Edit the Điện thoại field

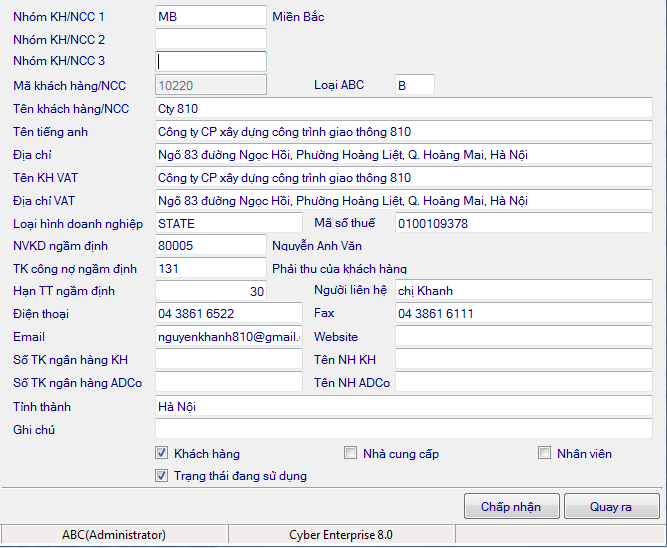pos(228,313)
